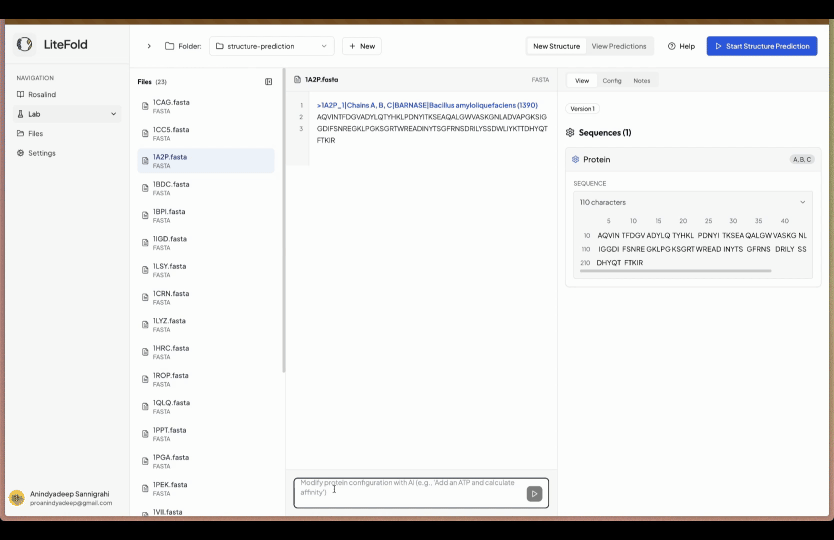Click the Sequences section gear icon
834x540 pixels.
570,132
